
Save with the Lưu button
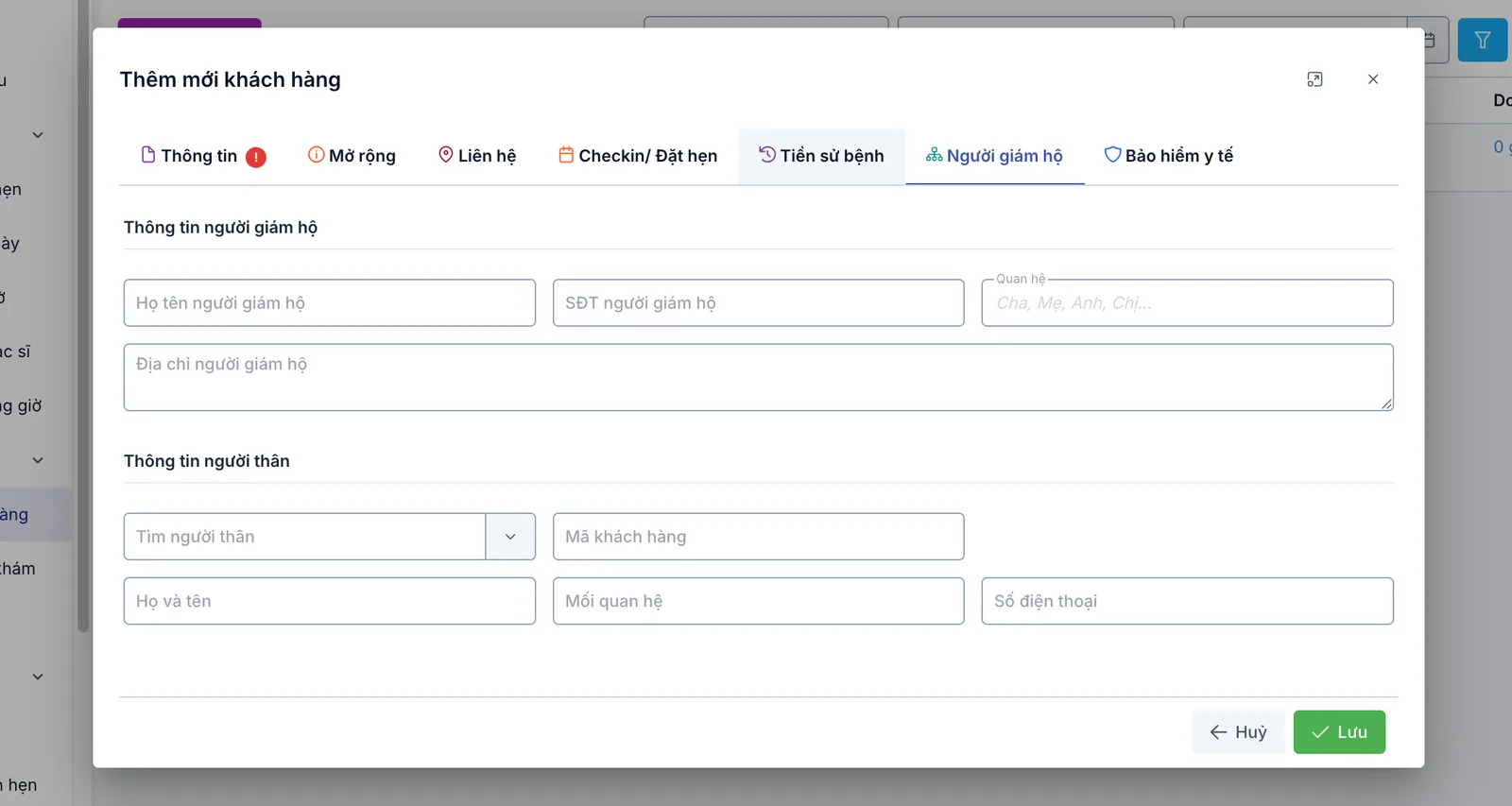pyautogui.click(x=1339, y=732)
